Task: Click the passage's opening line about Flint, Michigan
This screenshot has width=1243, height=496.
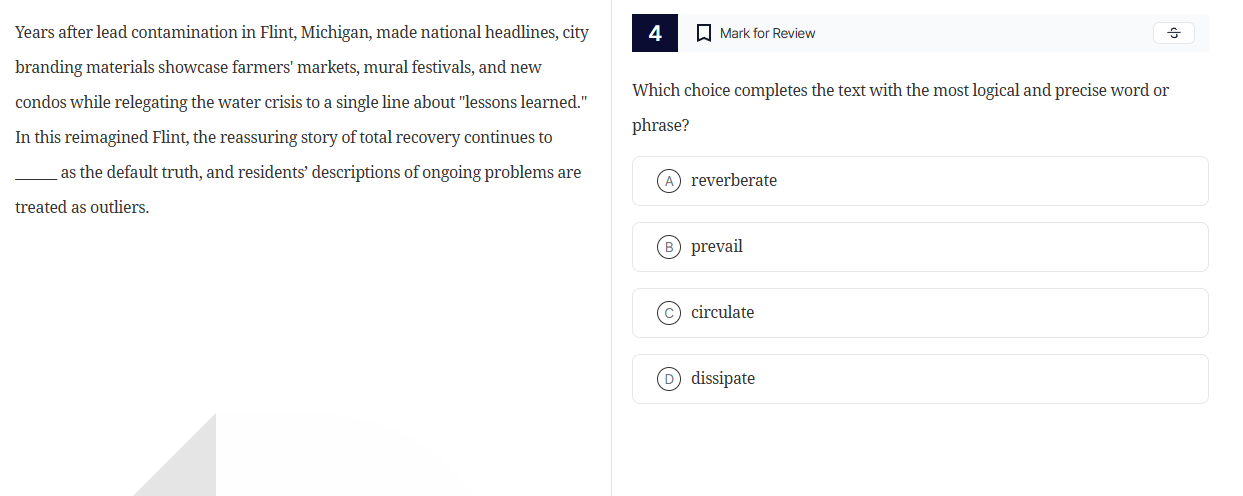Action: (x=302, y=33)
